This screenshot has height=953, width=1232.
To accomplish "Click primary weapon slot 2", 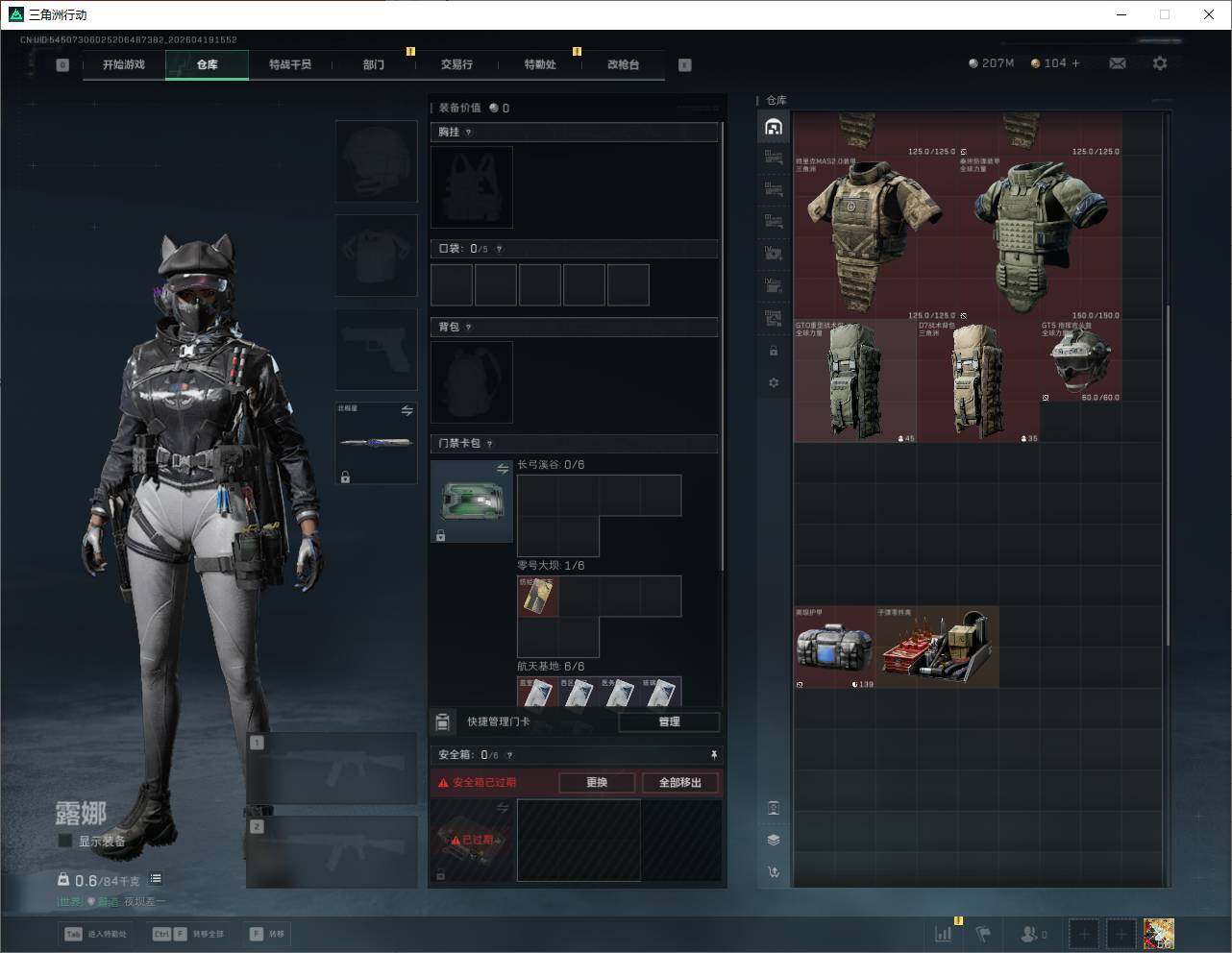I will coord(333,852).
